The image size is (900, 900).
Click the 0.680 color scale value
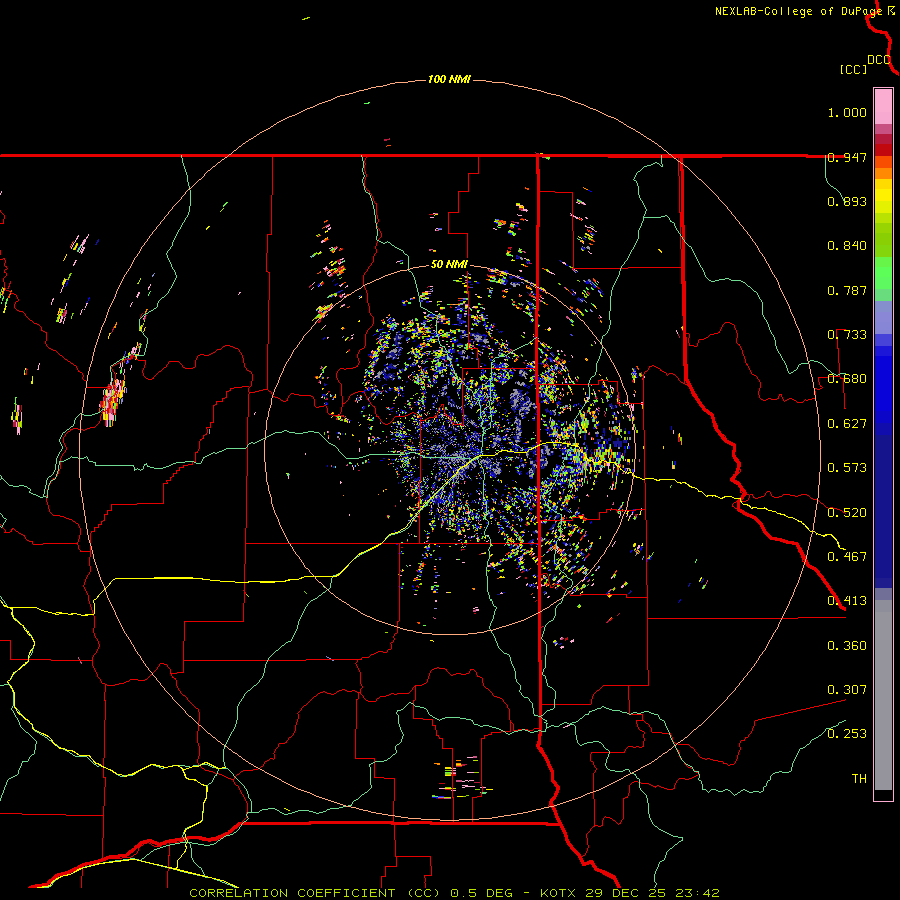point(847,379)
